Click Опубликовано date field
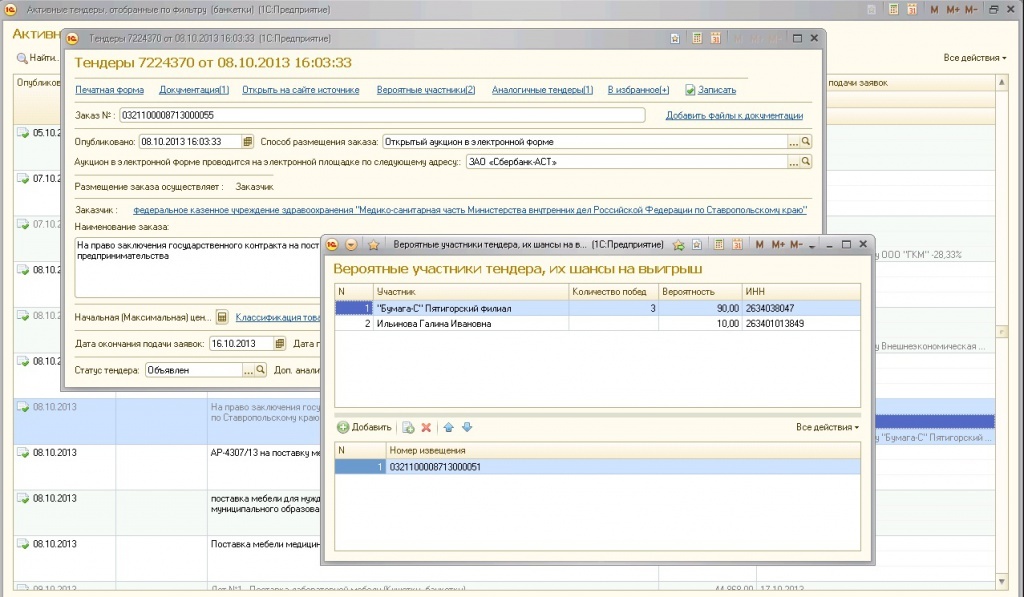The image size is (1024, 597). (x=190, y=142)
